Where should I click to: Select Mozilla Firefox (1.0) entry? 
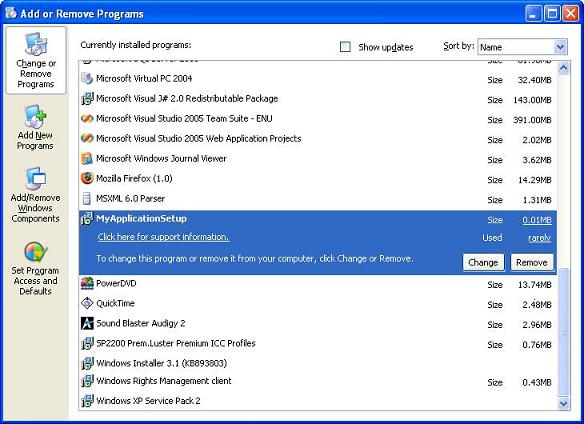tap(318, 178)
